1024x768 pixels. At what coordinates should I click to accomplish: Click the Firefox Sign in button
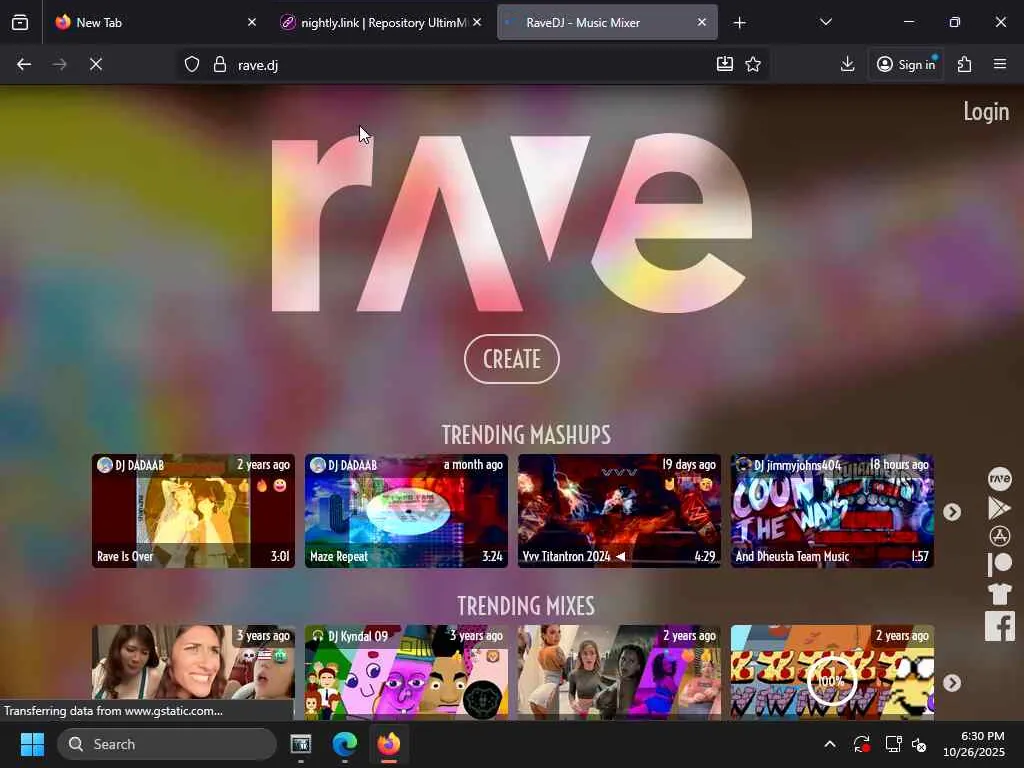(906, 64)
